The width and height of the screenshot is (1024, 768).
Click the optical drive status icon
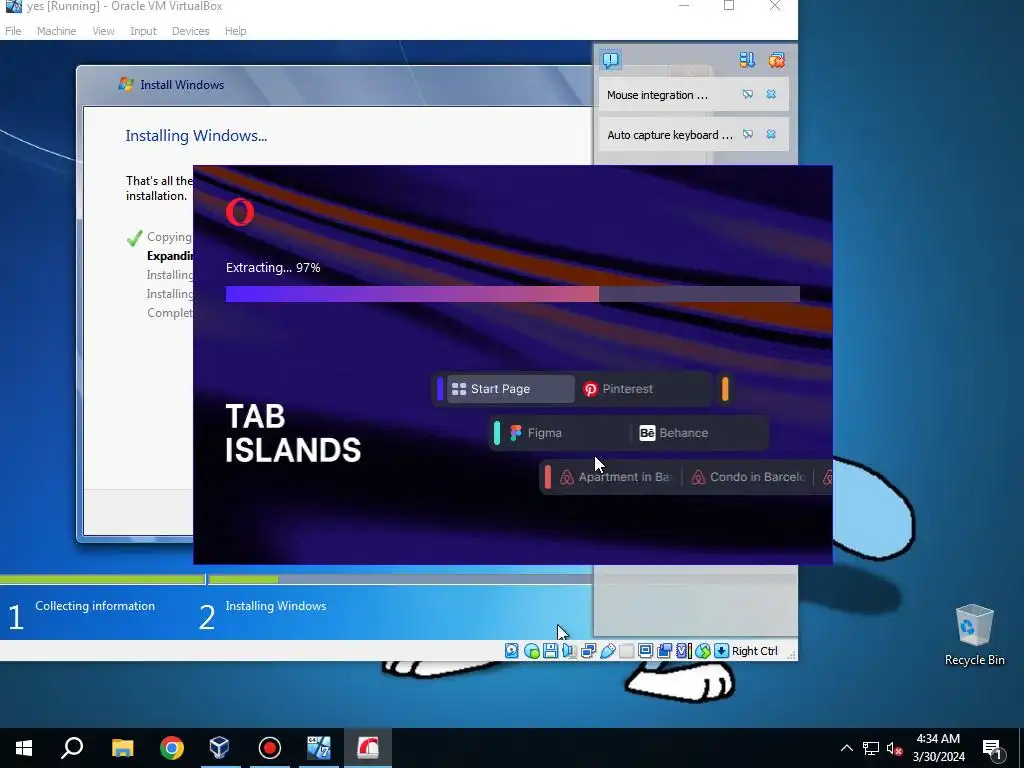tap(532, 650)
